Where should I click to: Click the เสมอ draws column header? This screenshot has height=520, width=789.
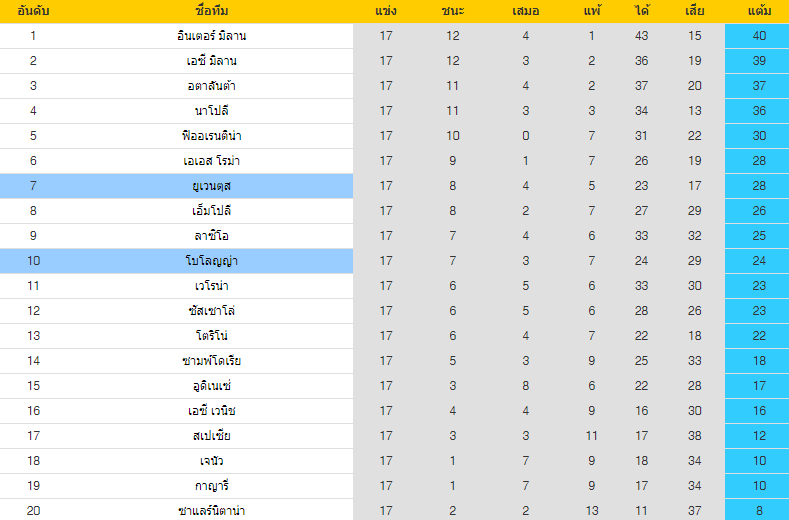click(x=525, y=11)
